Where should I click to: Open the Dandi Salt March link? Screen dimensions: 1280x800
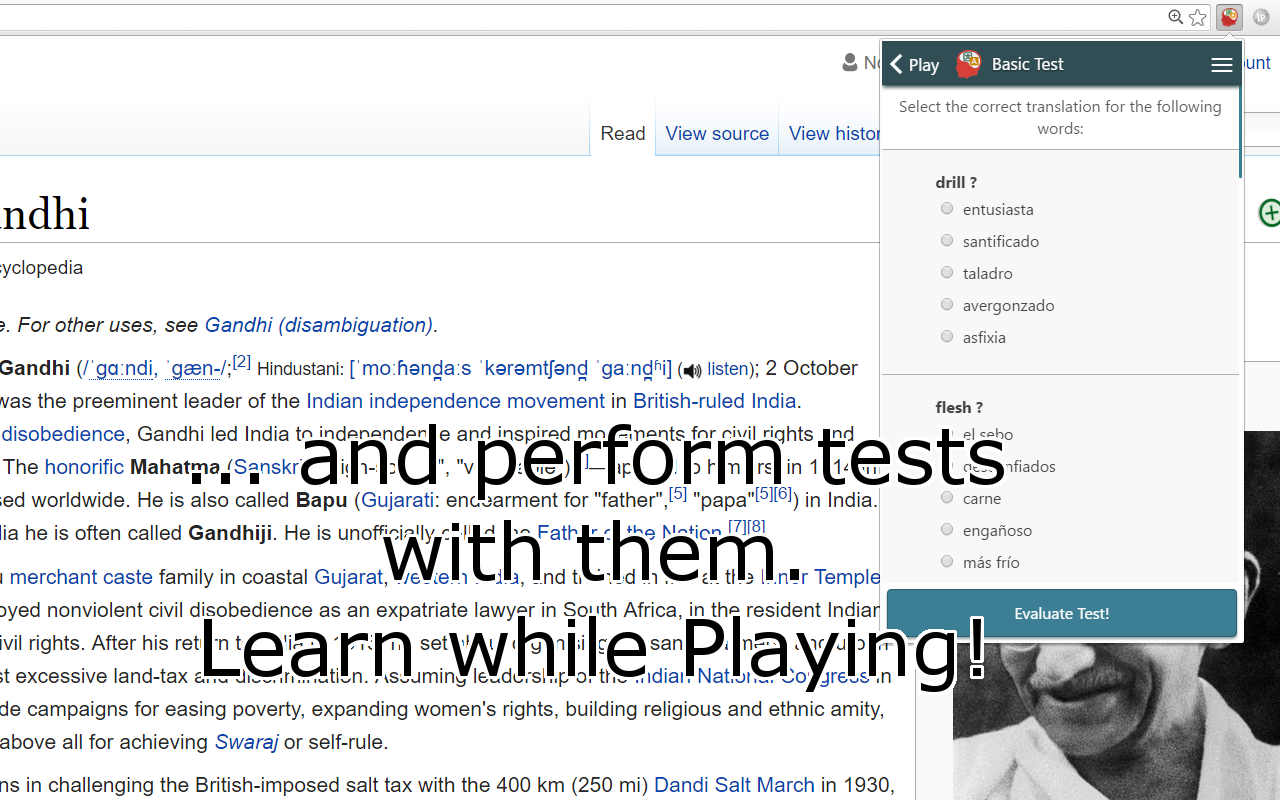coord(734,785)
